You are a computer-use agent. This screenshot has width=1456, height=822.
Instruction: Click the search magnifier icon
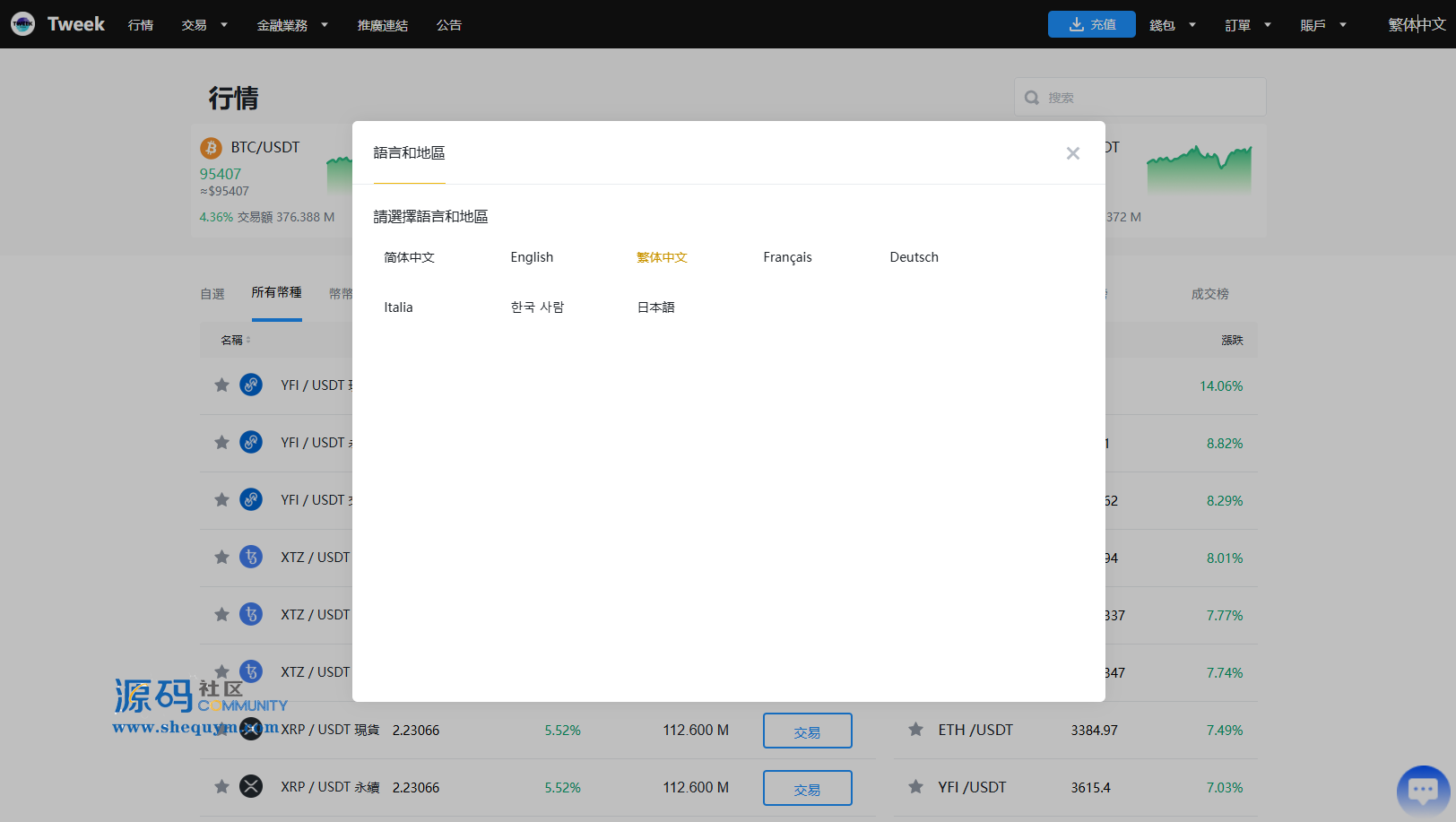1032,98
